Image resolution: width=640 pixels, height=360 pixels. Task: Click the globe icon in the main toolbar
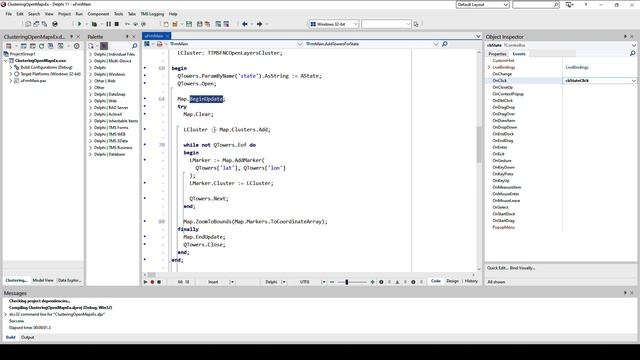coord(55,24)
